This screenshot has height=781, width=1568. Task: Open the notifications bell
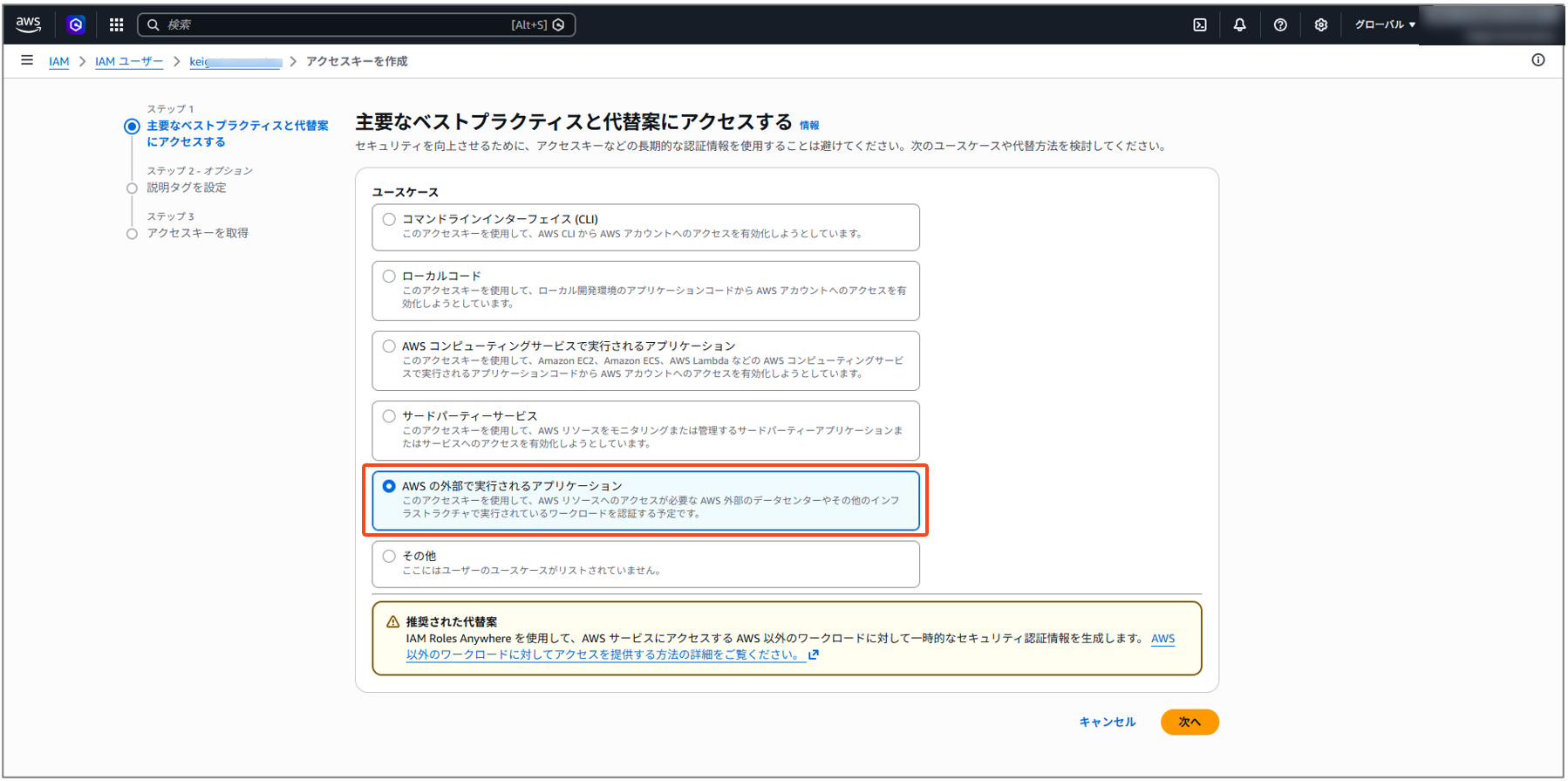click(x=1239, y=24)
